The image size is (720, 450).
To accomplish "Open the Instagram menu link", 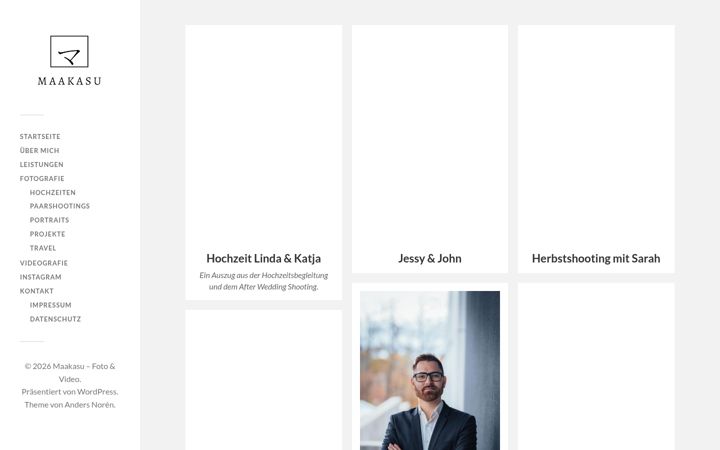I will click(x=40, y=277).
